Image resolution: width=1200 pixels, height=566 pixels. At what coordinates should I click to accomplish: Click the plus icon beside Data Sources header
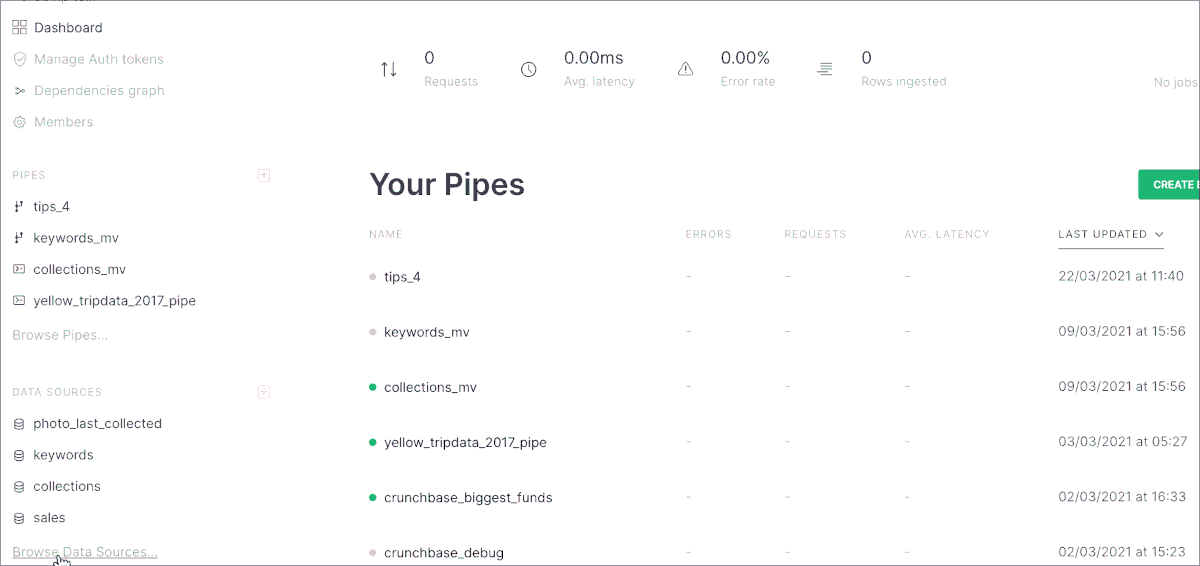click(x=264, y=392)
